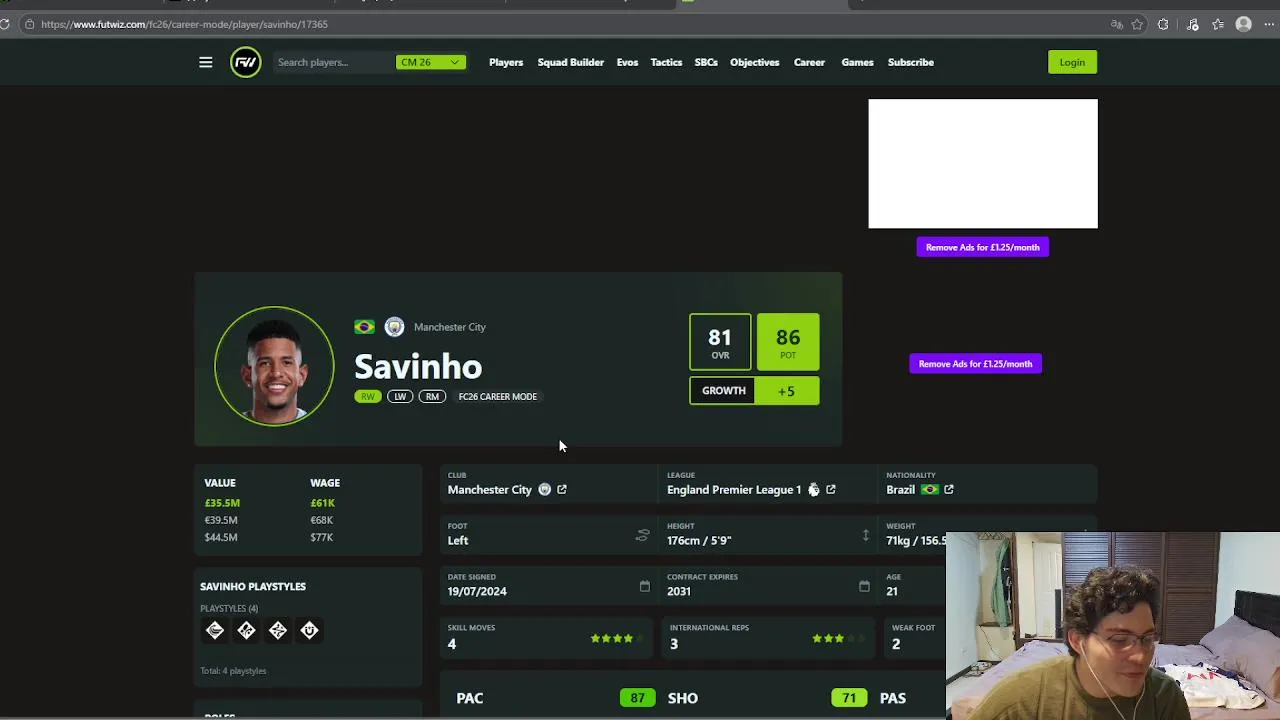Open the nationality external link icon
Viewport: 1280px width, 720px height.
click(949, 490)
